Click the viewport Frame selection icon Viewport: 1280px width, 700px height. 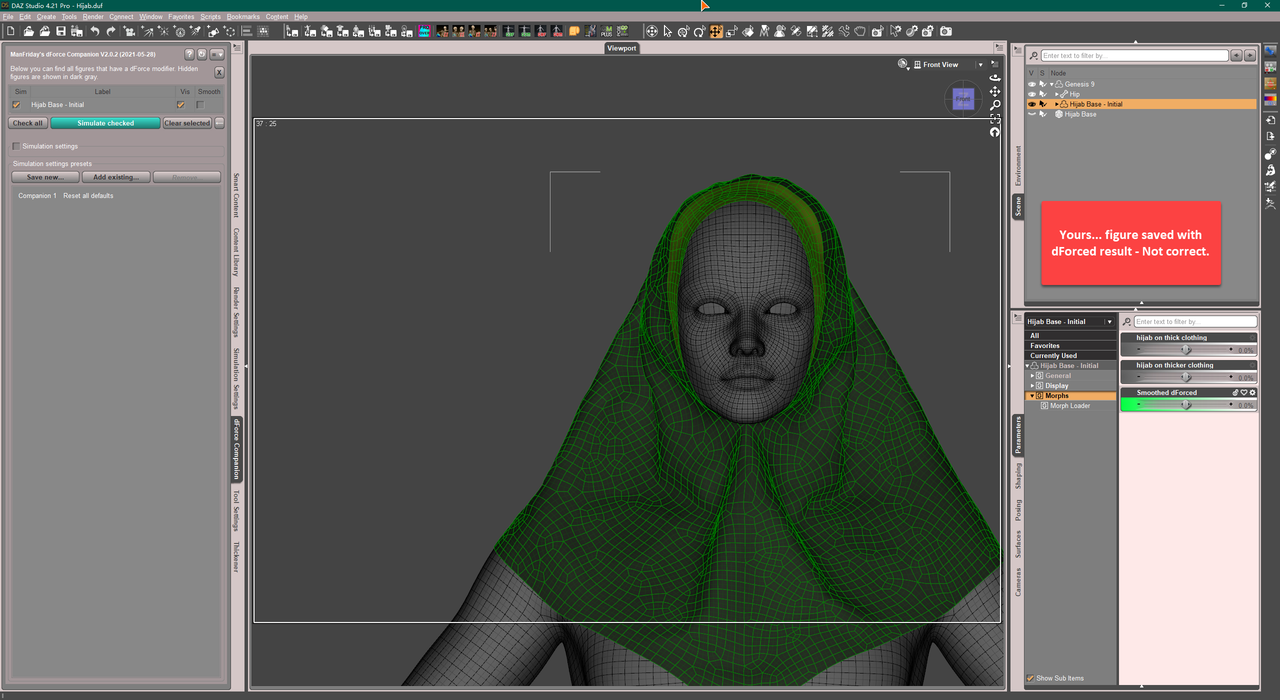[995, 119]
